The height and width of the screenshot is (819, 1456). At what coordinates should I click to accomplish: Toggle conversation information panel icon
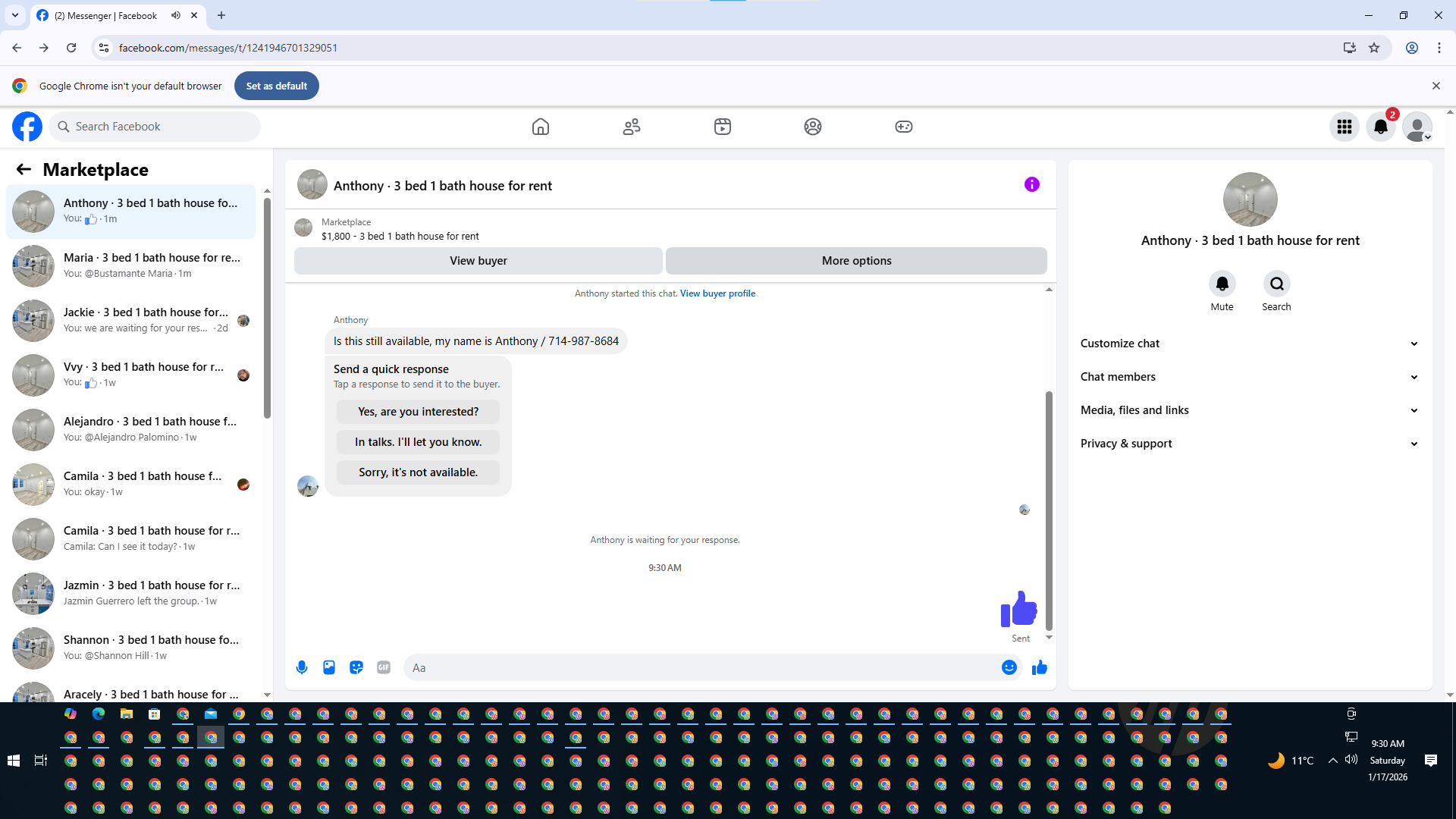[x=1032, y=184]
